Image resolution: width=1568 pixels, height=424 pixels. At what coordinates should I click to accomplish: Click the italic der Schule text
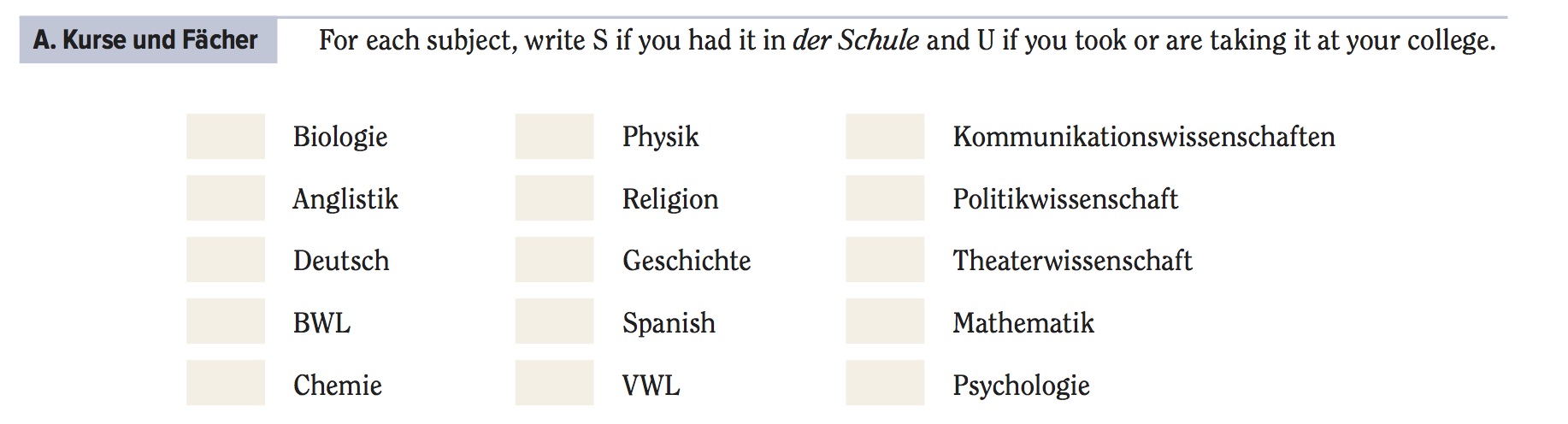[856, 40]
